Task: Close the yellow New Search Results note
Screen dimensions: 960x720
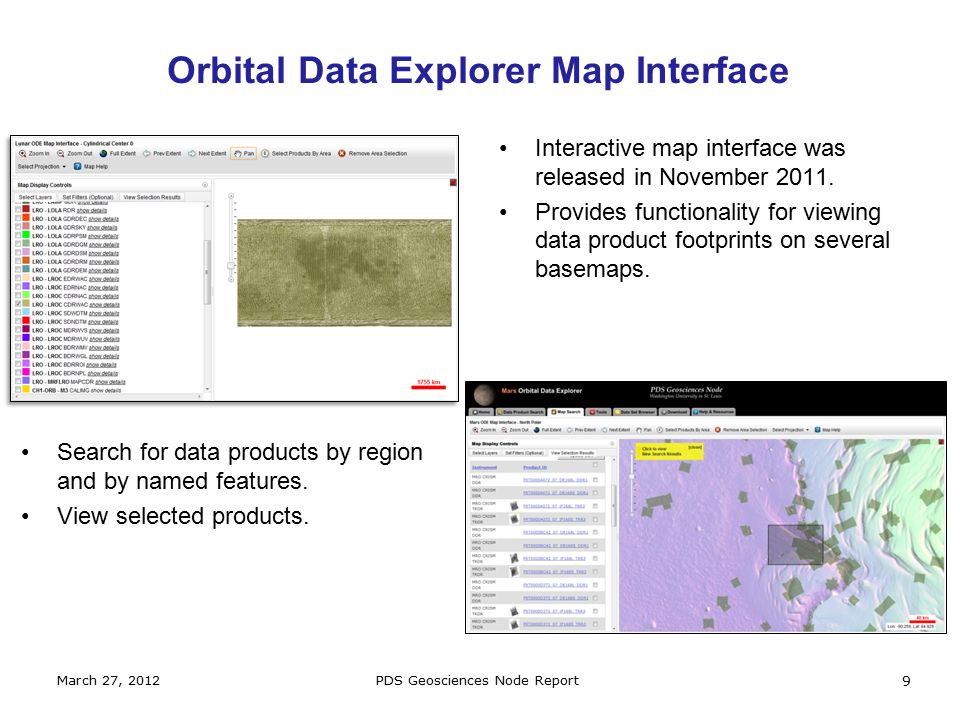Action: pos(695,448)
